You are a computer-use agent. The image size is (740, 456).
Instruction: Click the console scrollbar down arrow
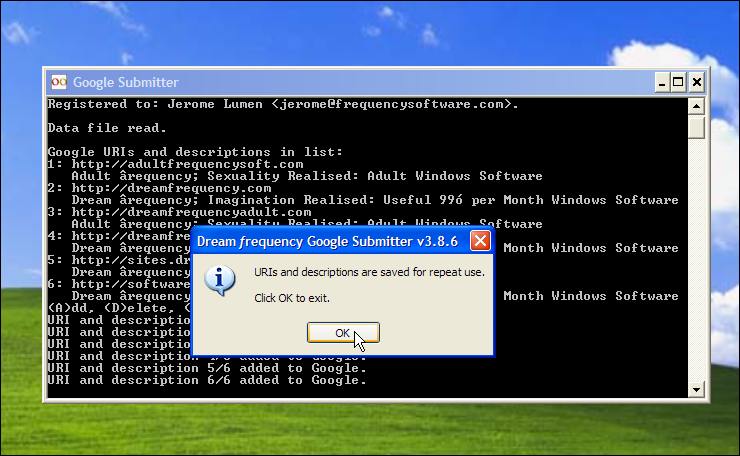pos(697,390)
